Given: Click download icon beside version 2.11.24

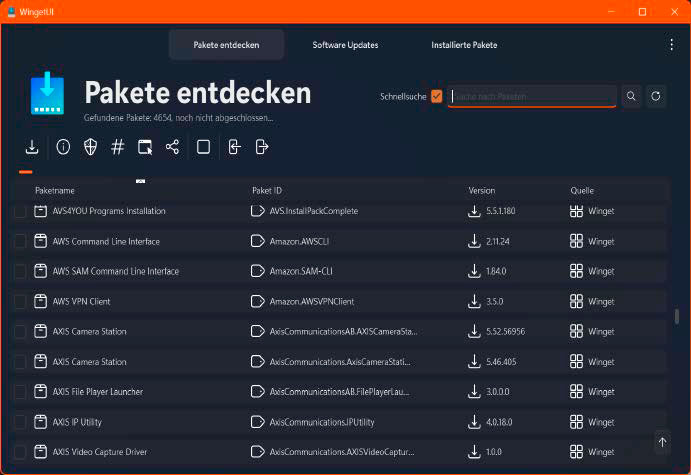Looking at the screenshot, I should coord(474,241).
